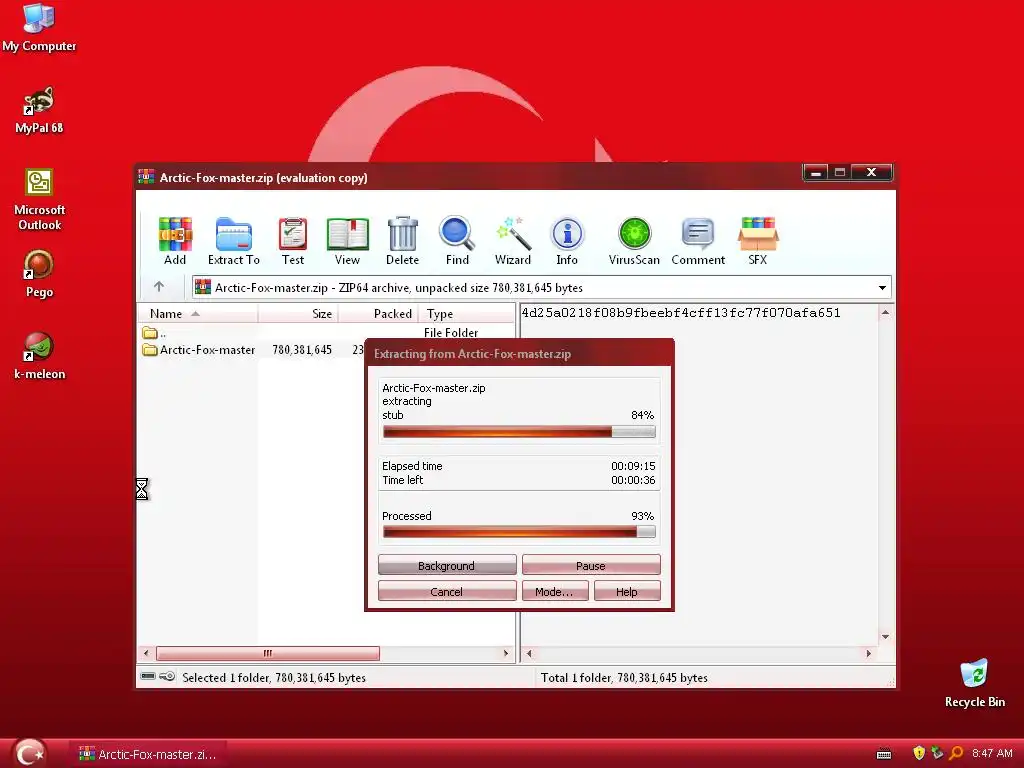Click the status bar drive icon
1024x768 pixels.
pyautogui.click(x=148, y=676)
